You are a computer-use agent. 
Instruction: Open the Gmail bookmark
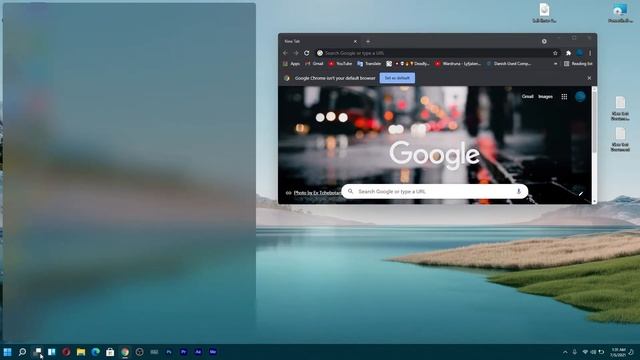[314, 64]
